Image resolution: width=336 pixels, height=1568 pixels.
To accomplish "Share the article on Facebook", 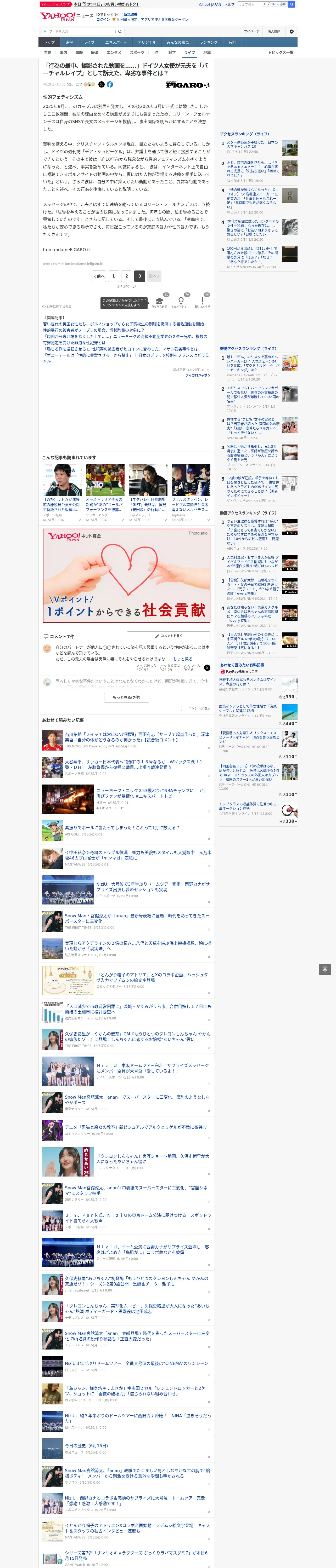I will point(110,85).
